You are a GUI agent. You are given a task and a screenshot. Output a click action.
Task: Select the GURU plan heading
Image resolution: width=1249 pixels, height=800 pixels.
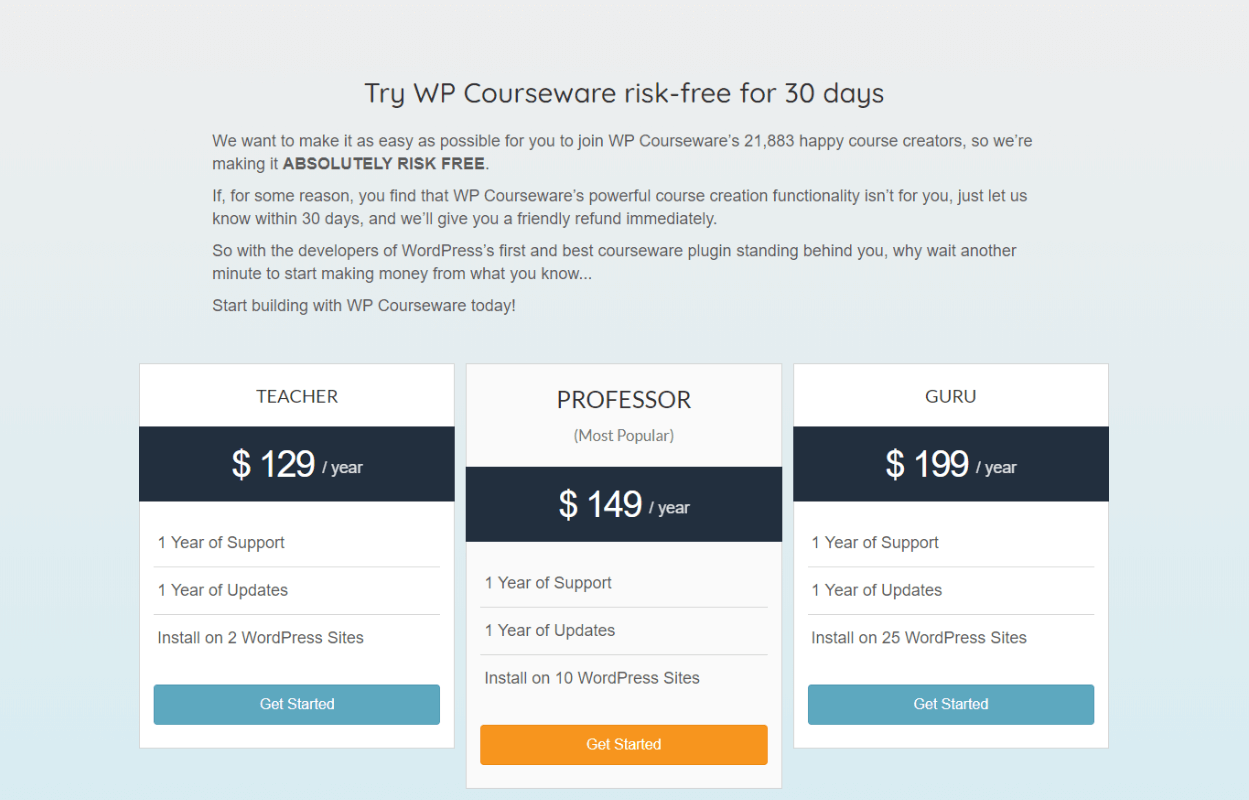pyautogui.click(x=951, y=396)
